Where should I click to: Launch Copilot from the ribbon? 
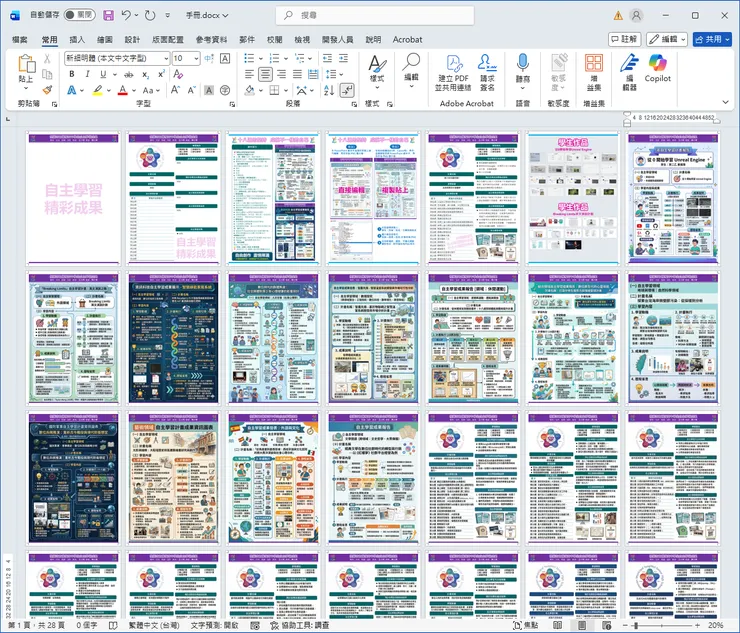pyautogui.click(x=657, y=68)
